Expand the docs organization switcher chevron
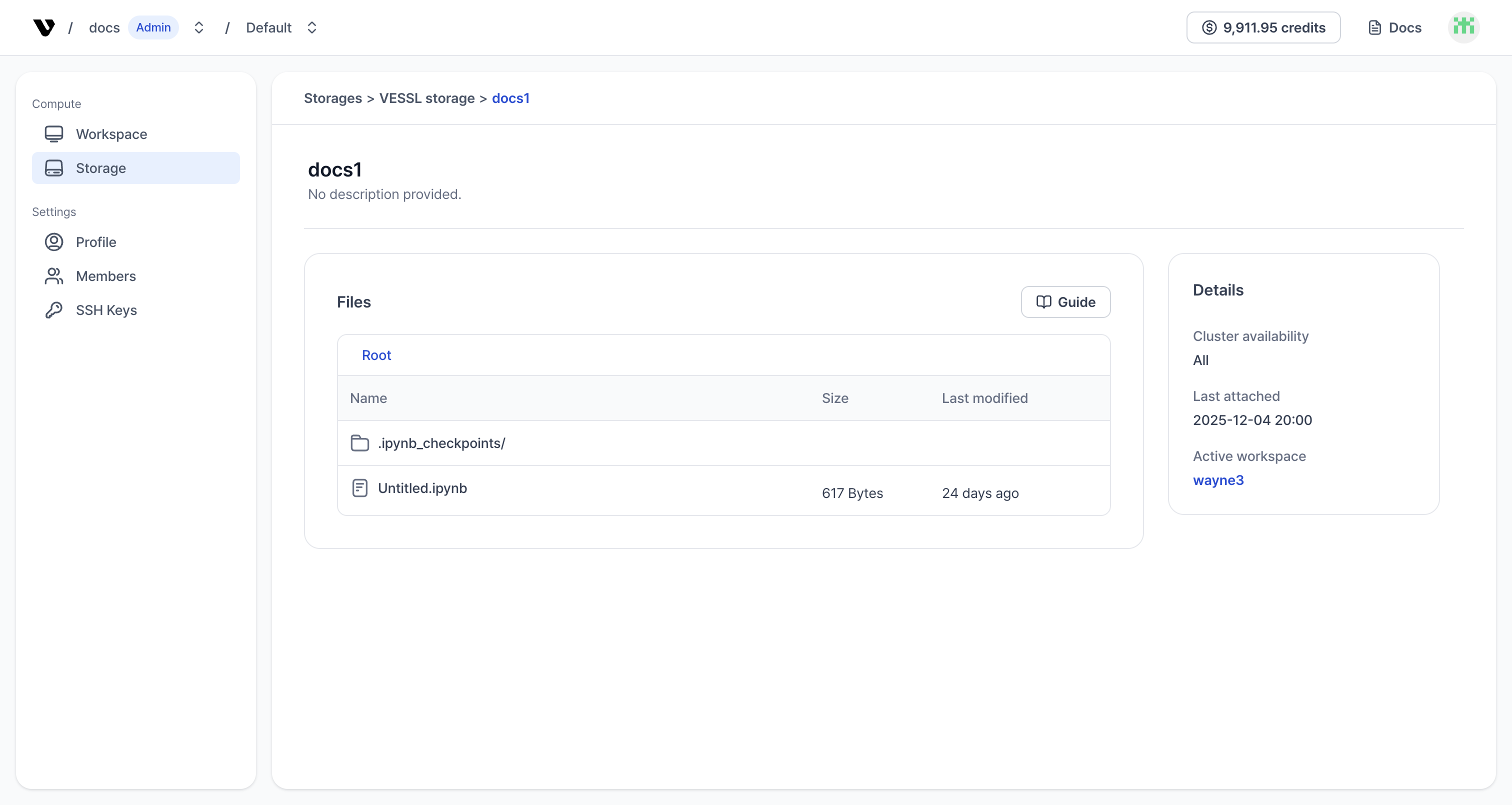Viewport: 1512px width, 805px height. tap(199, 27)
